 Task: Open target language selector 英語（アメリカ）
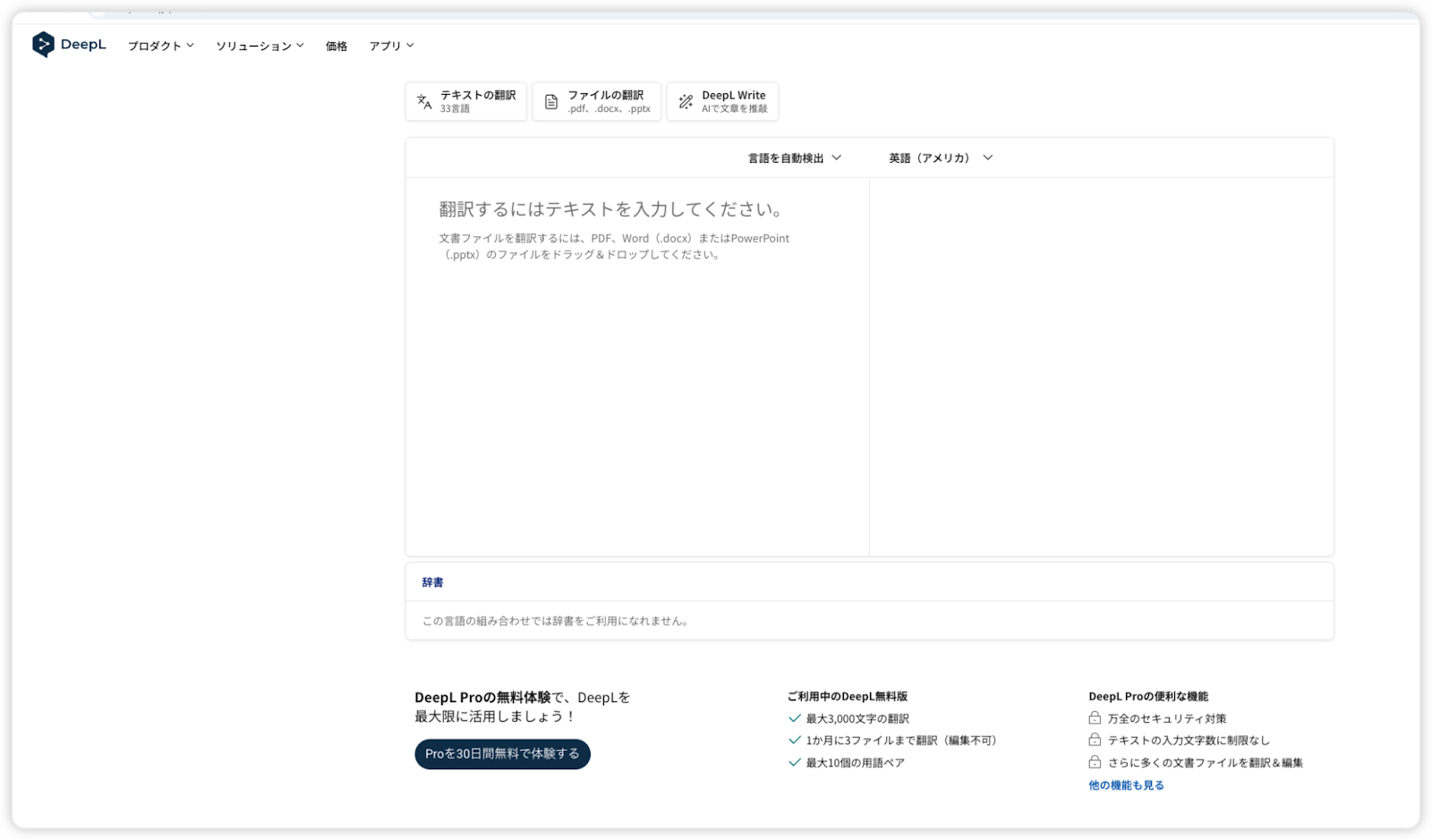tap(941, 158)
